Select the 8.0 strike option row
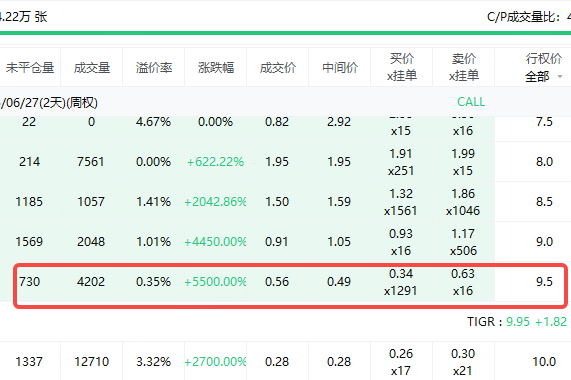The height and width of the screenshot is (380, 571). 286,162
